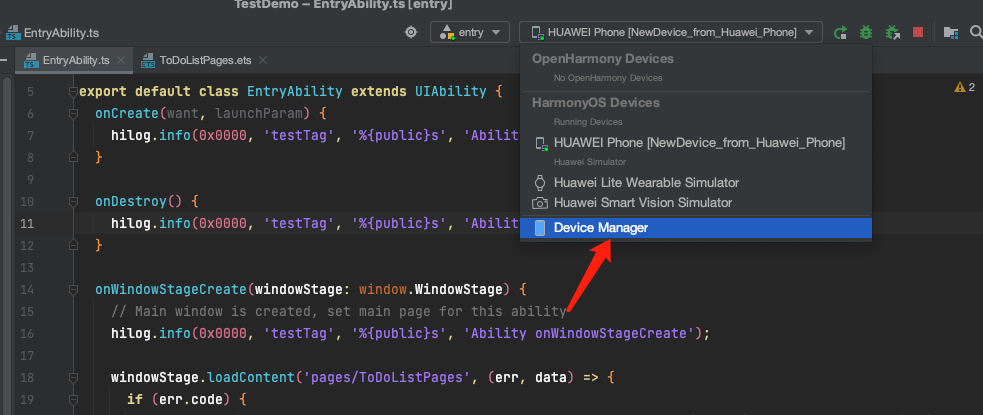Close the EntryAbility.ts editor tab

[121, 60]
